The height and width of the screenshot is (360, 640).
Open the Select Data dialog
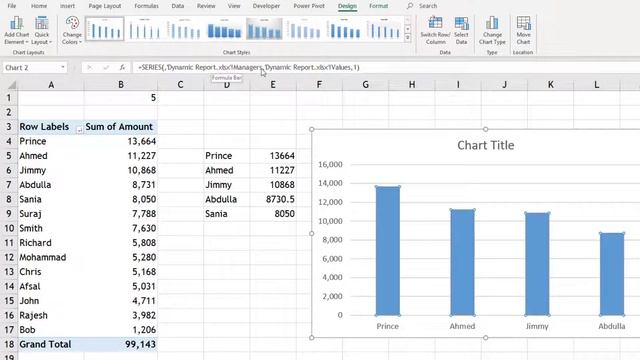461,30
